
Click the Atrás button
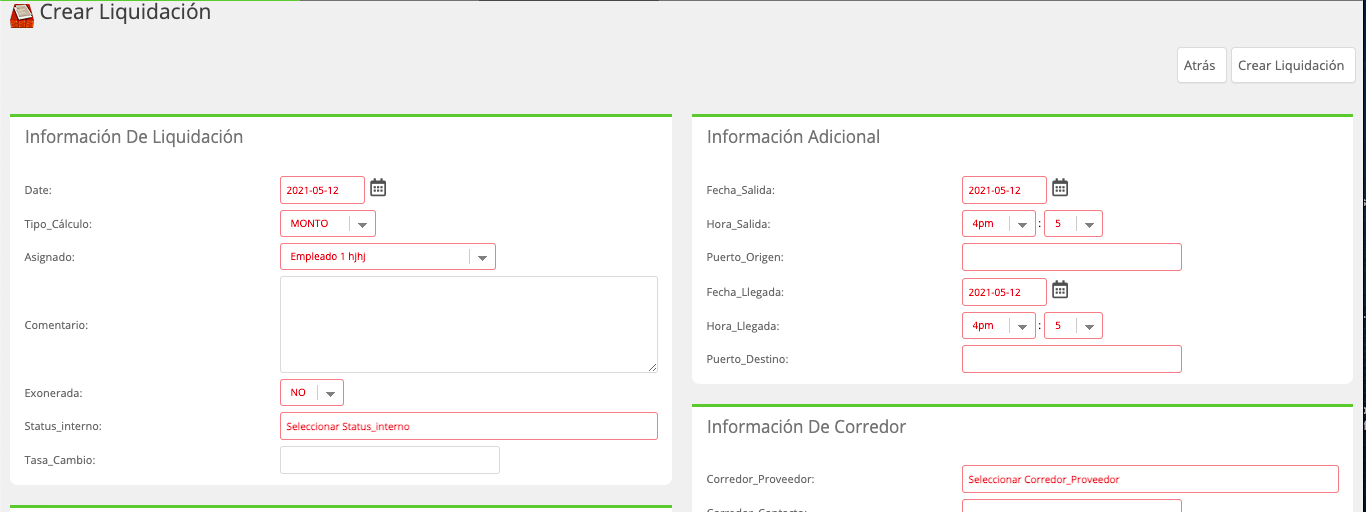click(1200, 65)
